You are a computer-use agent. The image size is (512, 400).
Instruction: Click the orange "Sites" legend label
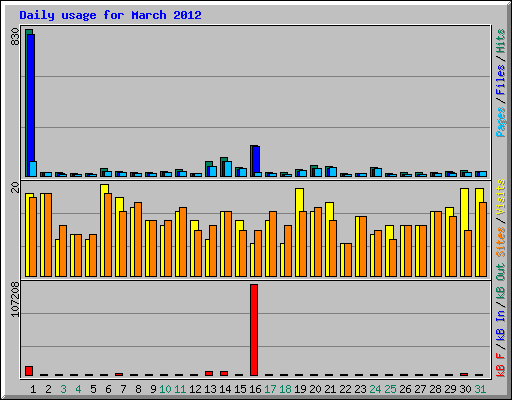pos(501,242)
